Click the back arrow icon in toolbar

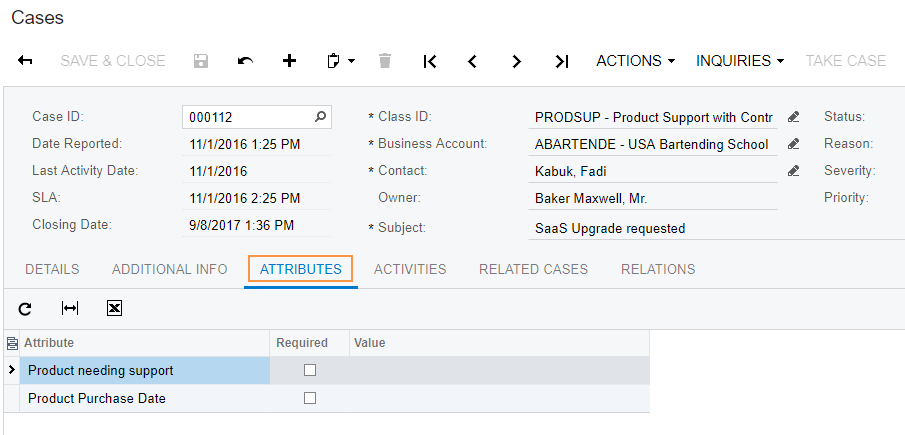tap(26, 61)
